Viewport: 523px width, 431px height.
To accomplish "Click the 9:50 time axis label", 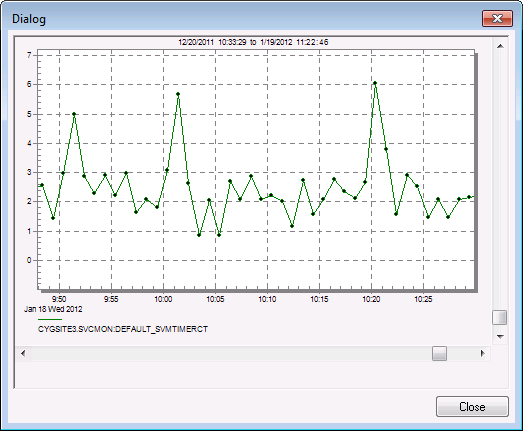I will [59, 299].
